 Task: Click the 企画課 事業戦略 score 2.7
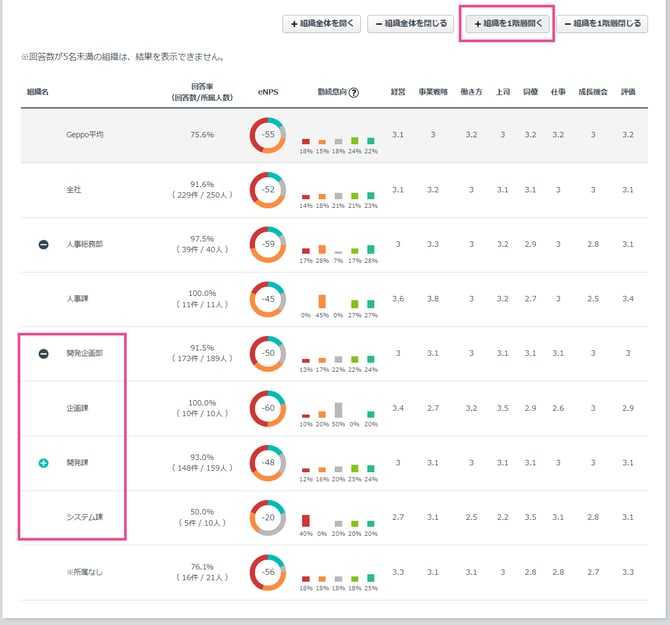click(x=433, y=408)
